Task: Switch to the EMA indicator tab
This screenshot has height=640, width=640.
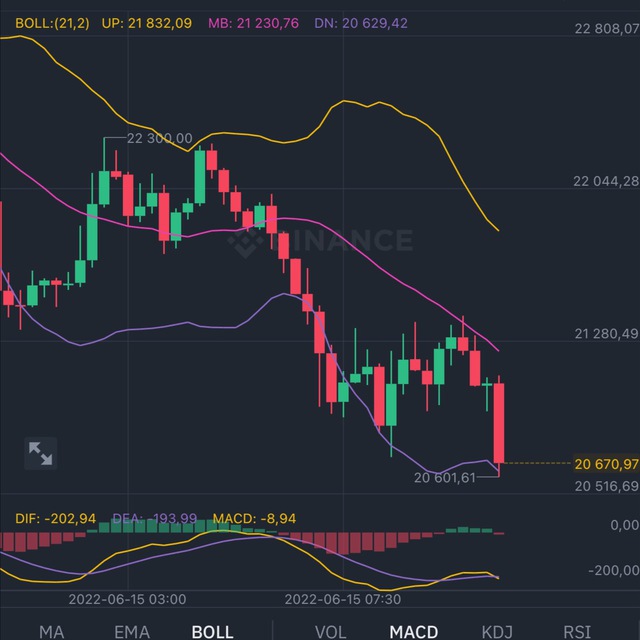Action: [132, 631]
